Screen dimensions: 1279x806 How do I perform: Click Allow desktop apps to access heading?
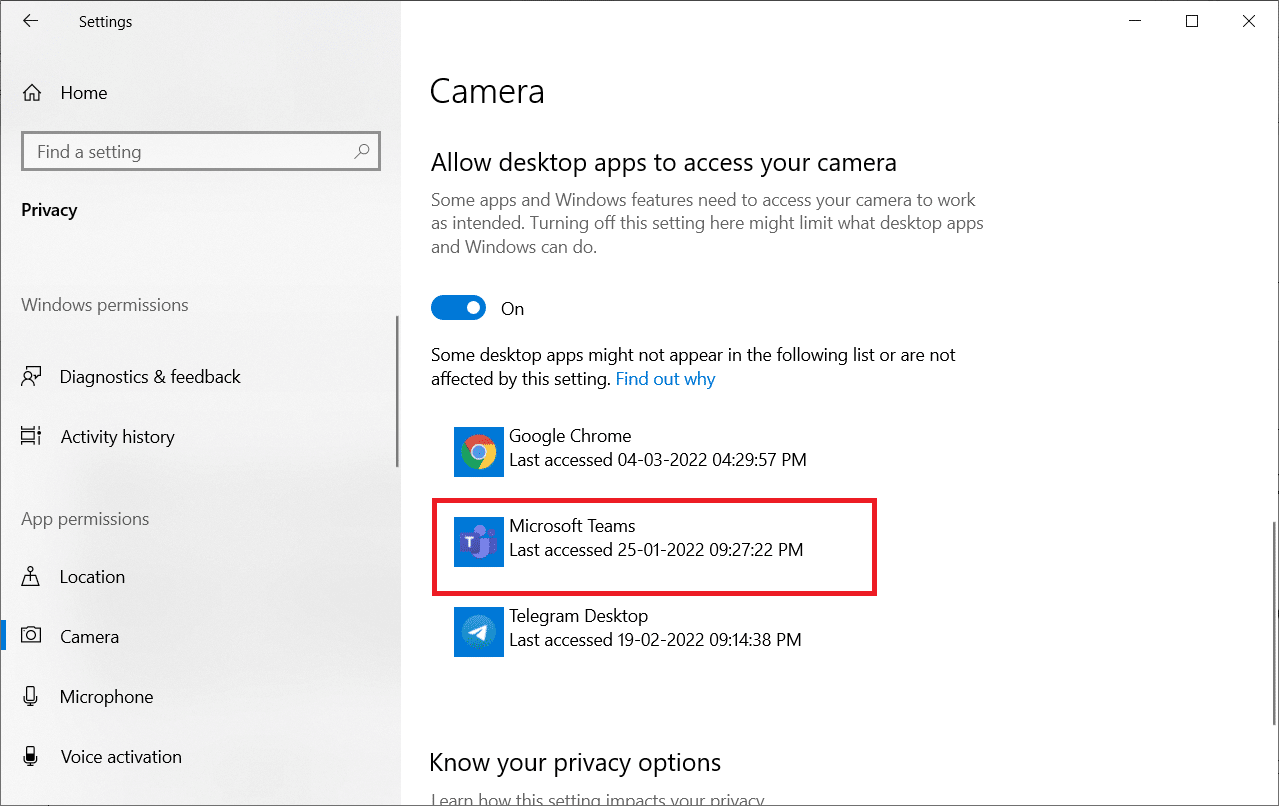click(x=663, y=162)
